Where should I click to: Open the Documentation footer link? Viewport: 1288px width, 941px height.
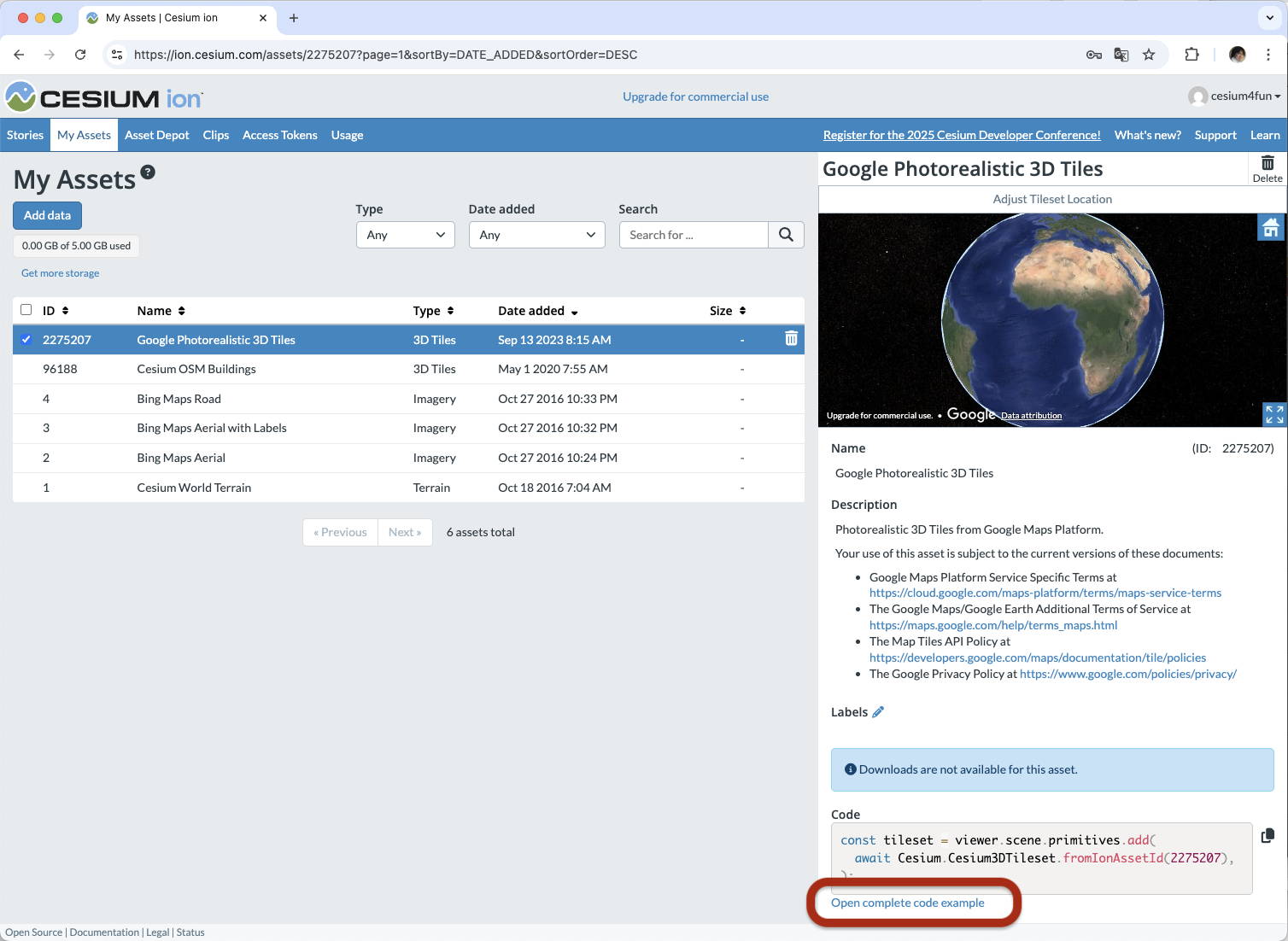click(104, 932)
